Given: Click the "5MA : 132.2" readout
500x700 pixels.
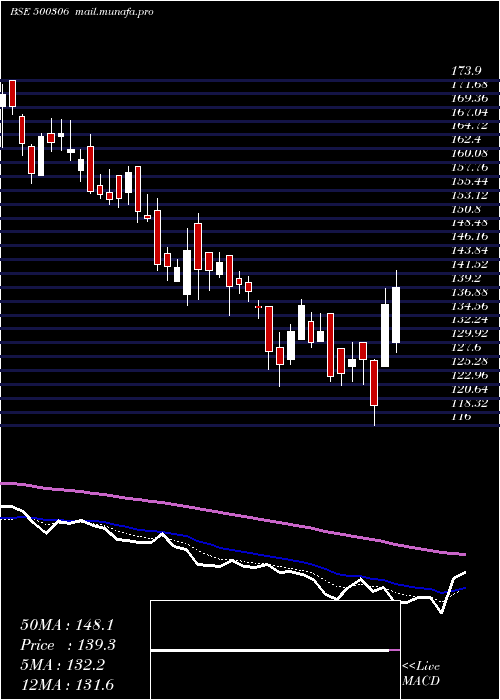Looking at the screenshot, I should [62, 664].
